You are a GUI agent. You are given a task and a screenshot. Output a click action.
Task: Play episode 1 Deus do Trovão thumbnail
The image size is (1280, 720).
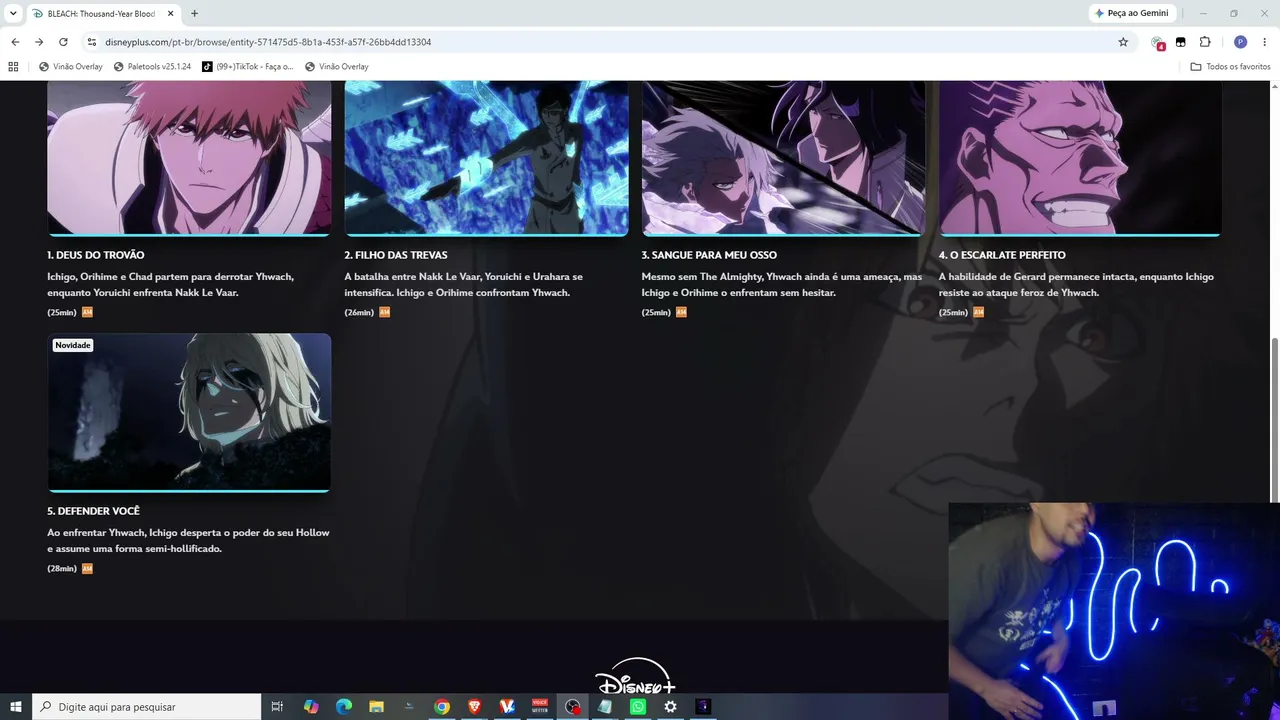coord(189,158)
